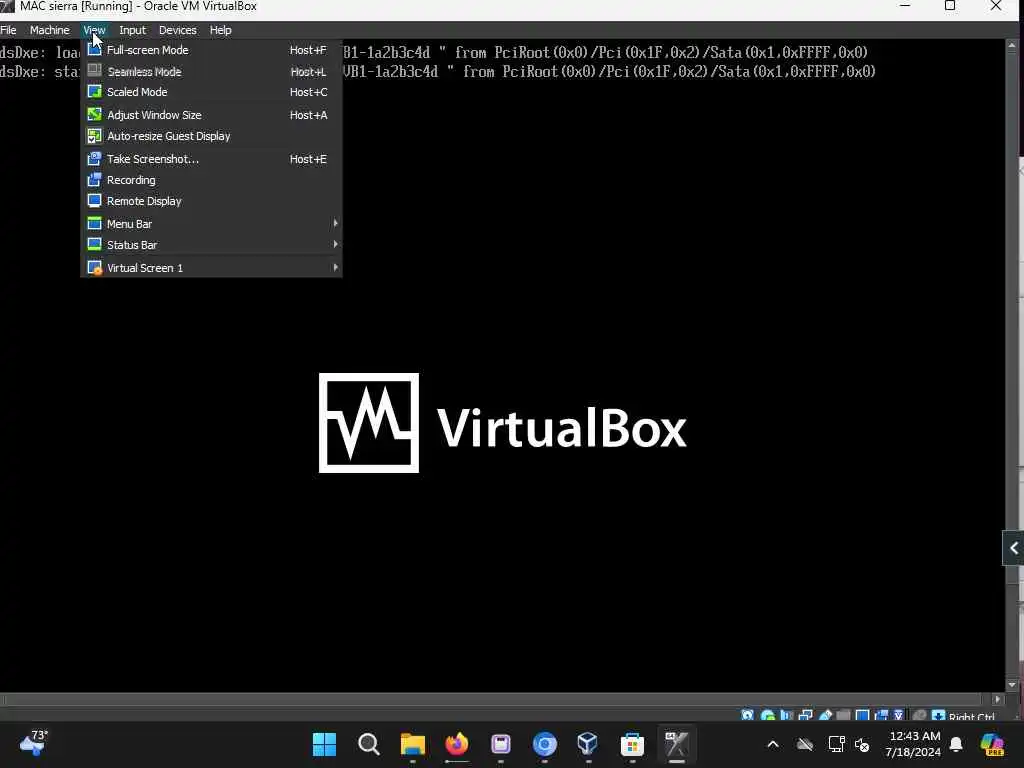This screenshot has height=768, width=1024.
Task: Choose Adjust Window Size
Action: pos(212,115)
